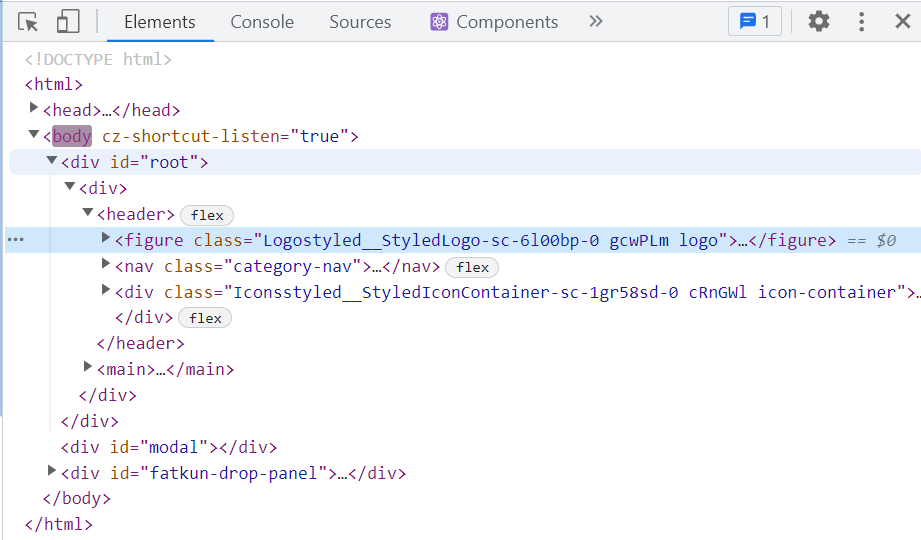Toggle the flex badge on nav

point(472,267)
